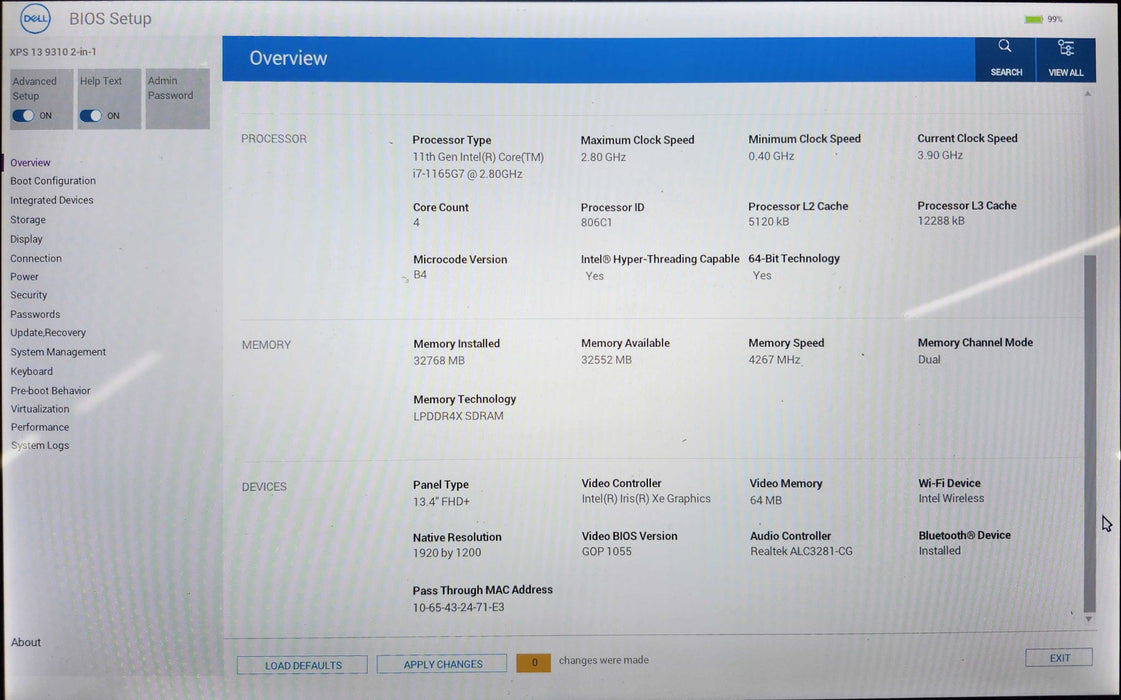1121x700 pixels.
Task: Go to Power settings
Action: coord(24,277)
